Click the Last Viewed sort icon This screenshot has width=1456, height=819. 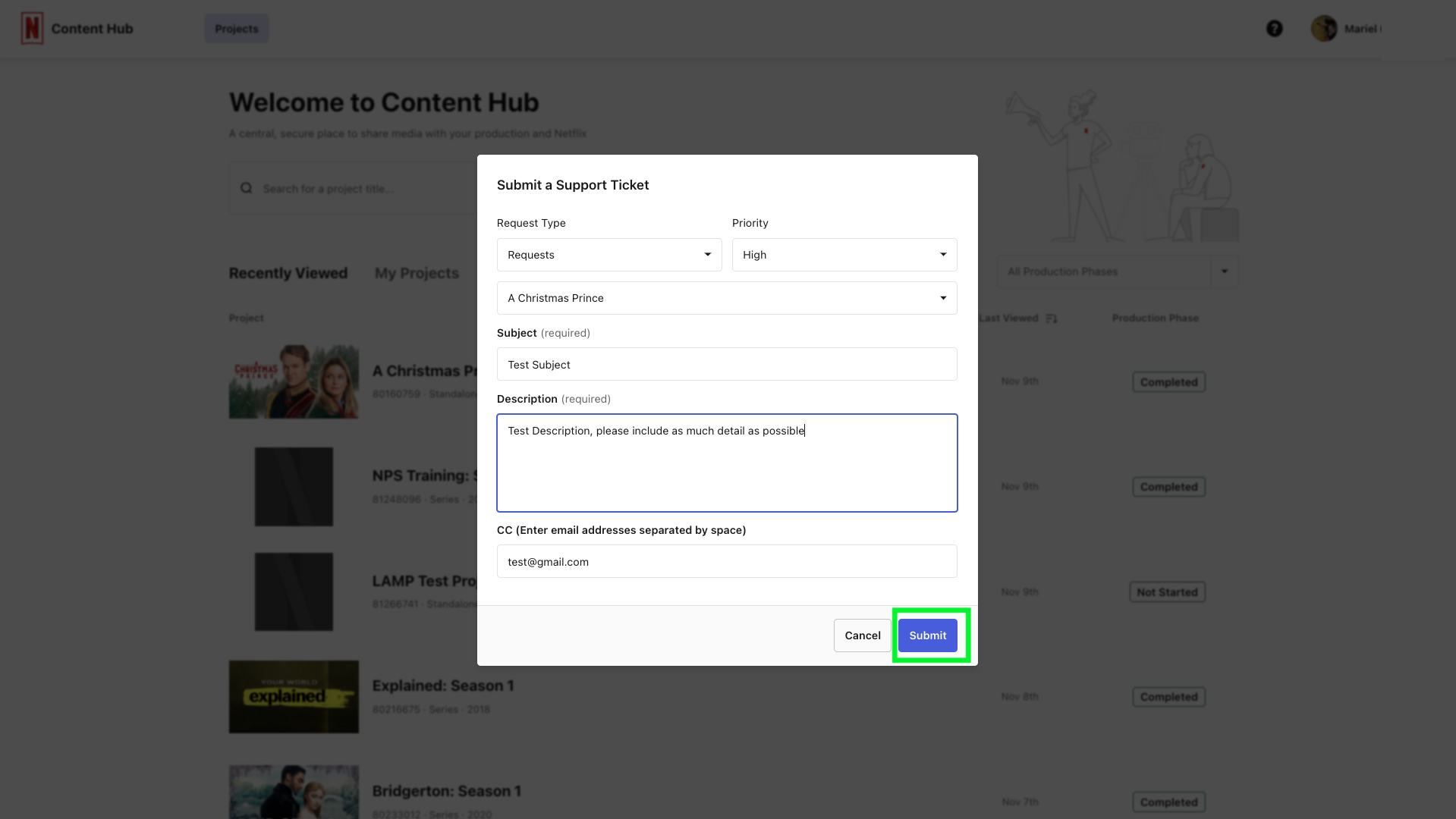[1051, 318]
